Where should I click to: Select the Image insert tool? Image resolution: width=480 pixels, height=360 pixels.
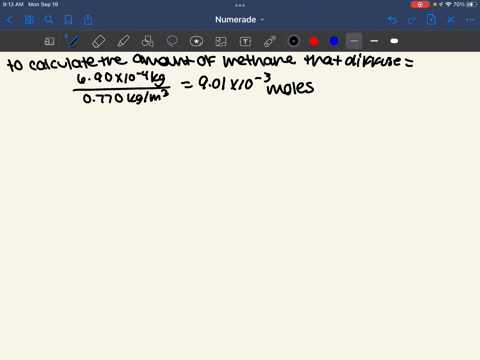[221, 41]
